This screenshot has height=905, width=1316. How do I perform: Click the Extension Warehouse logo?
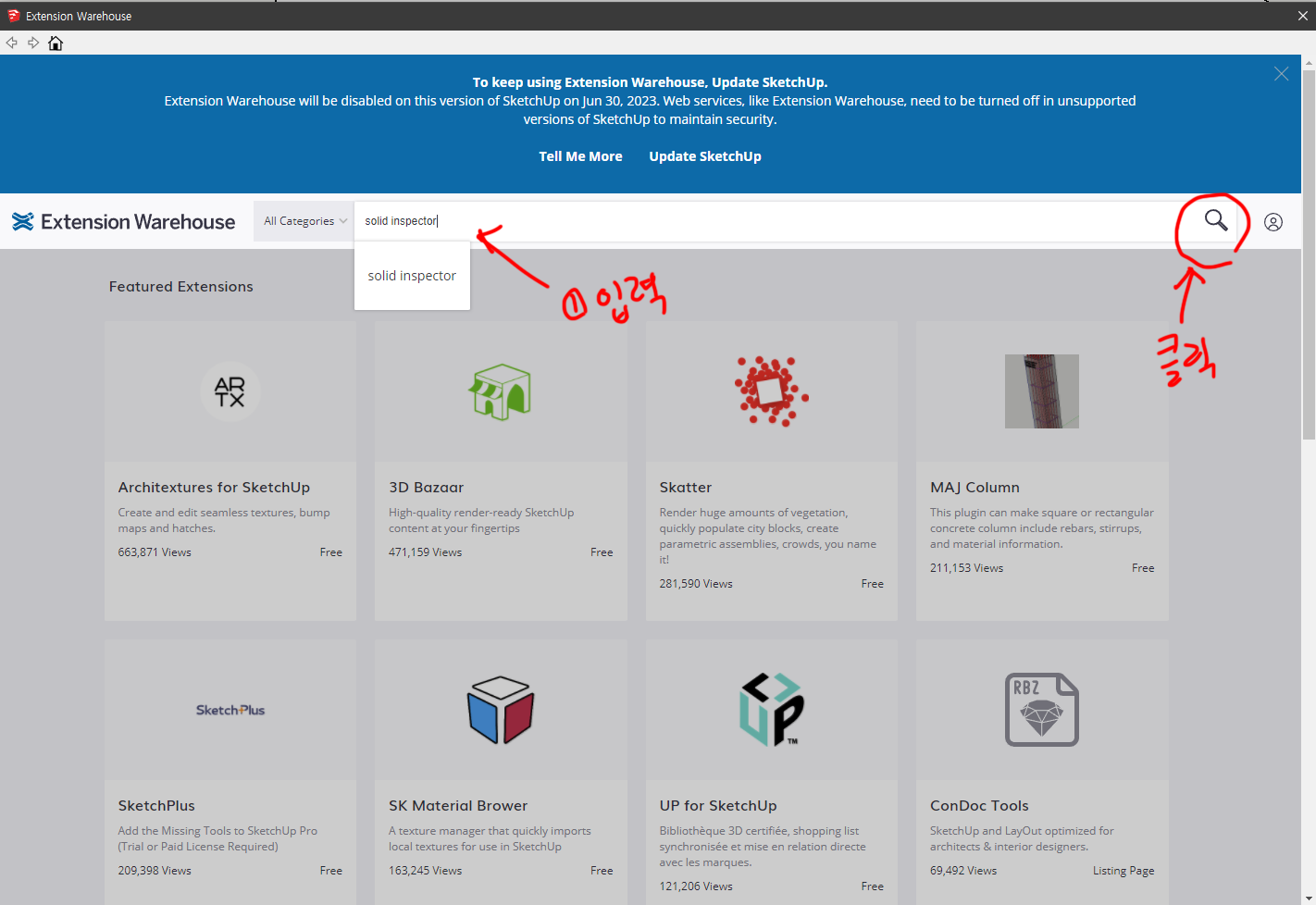pyautogui.click(x=124, y=222)
